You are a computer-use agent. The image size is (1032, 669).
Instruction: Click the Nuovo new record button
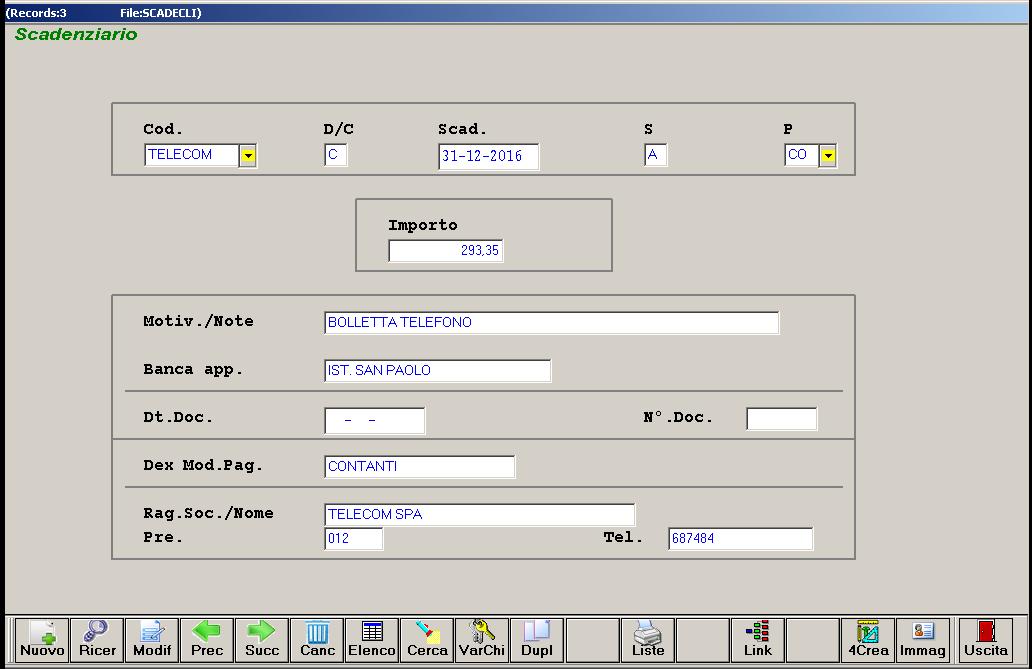click(x=42, y=639)
